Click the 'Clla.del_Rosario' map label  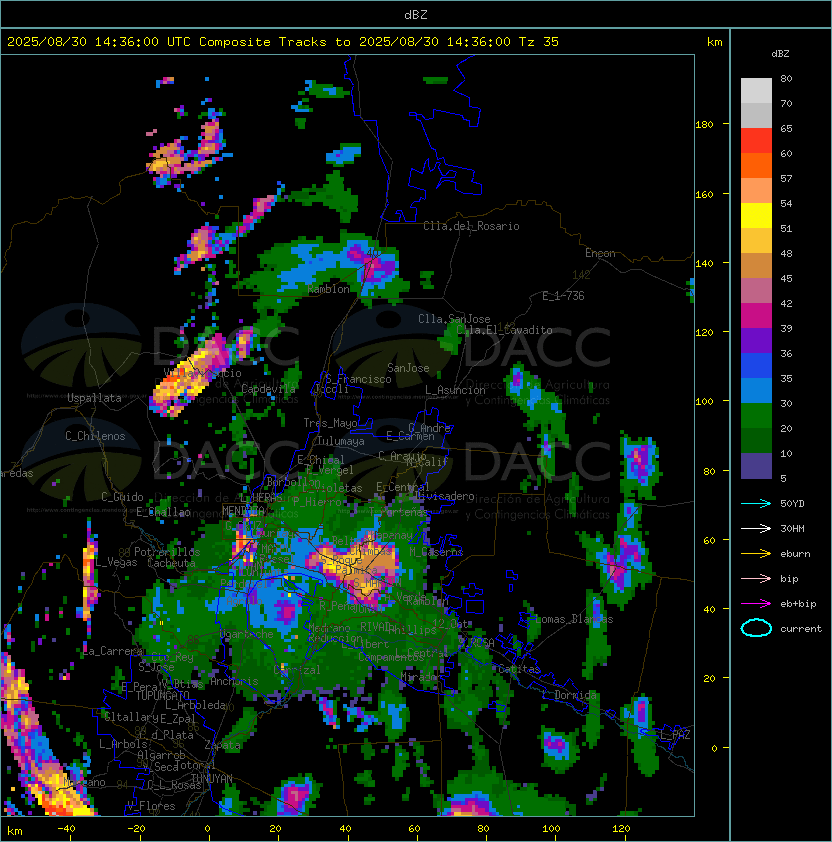(471, 226)
